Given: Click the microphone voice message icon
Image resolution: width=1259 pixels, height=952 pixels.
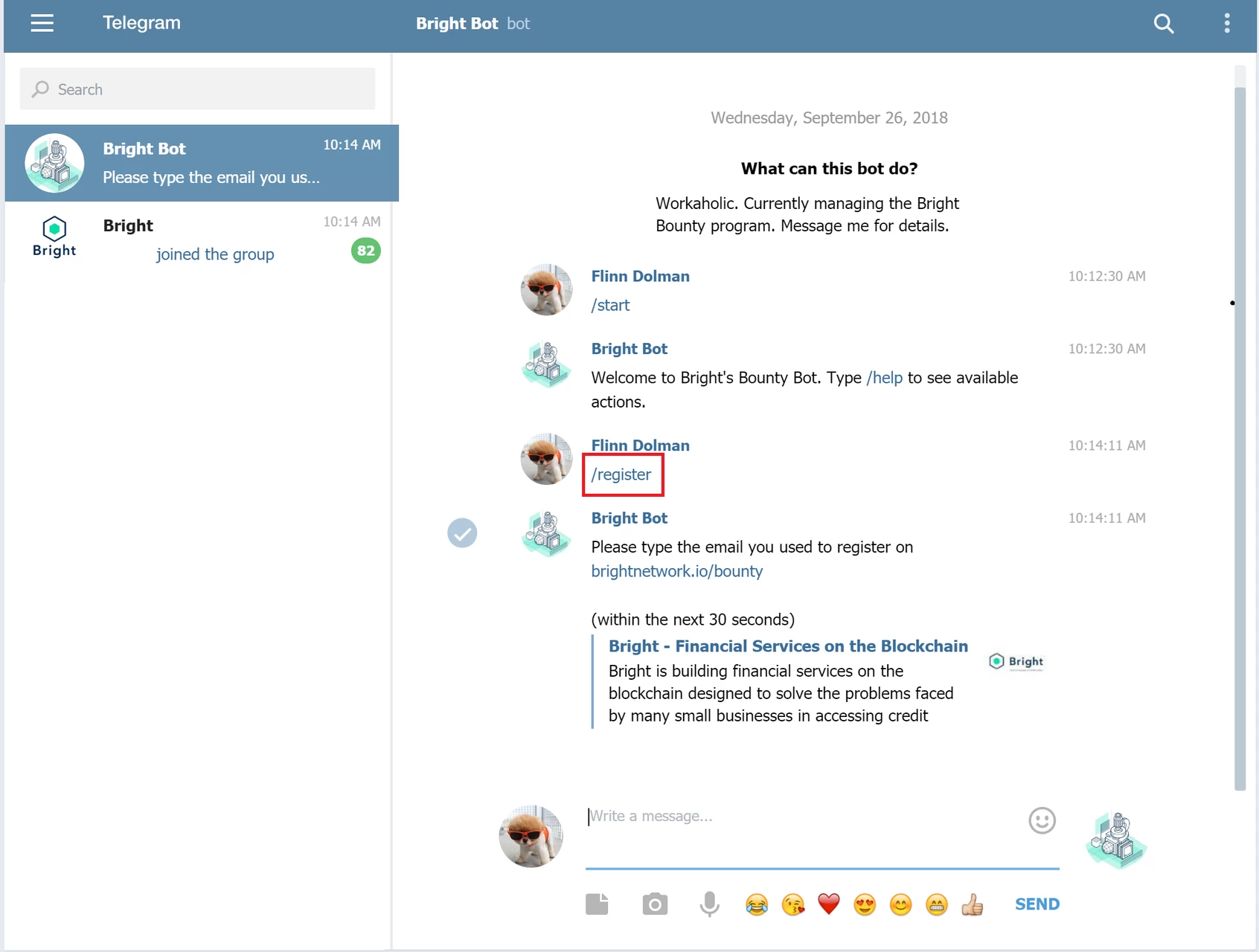Looking at the screenshot, I should pos(710,904).
